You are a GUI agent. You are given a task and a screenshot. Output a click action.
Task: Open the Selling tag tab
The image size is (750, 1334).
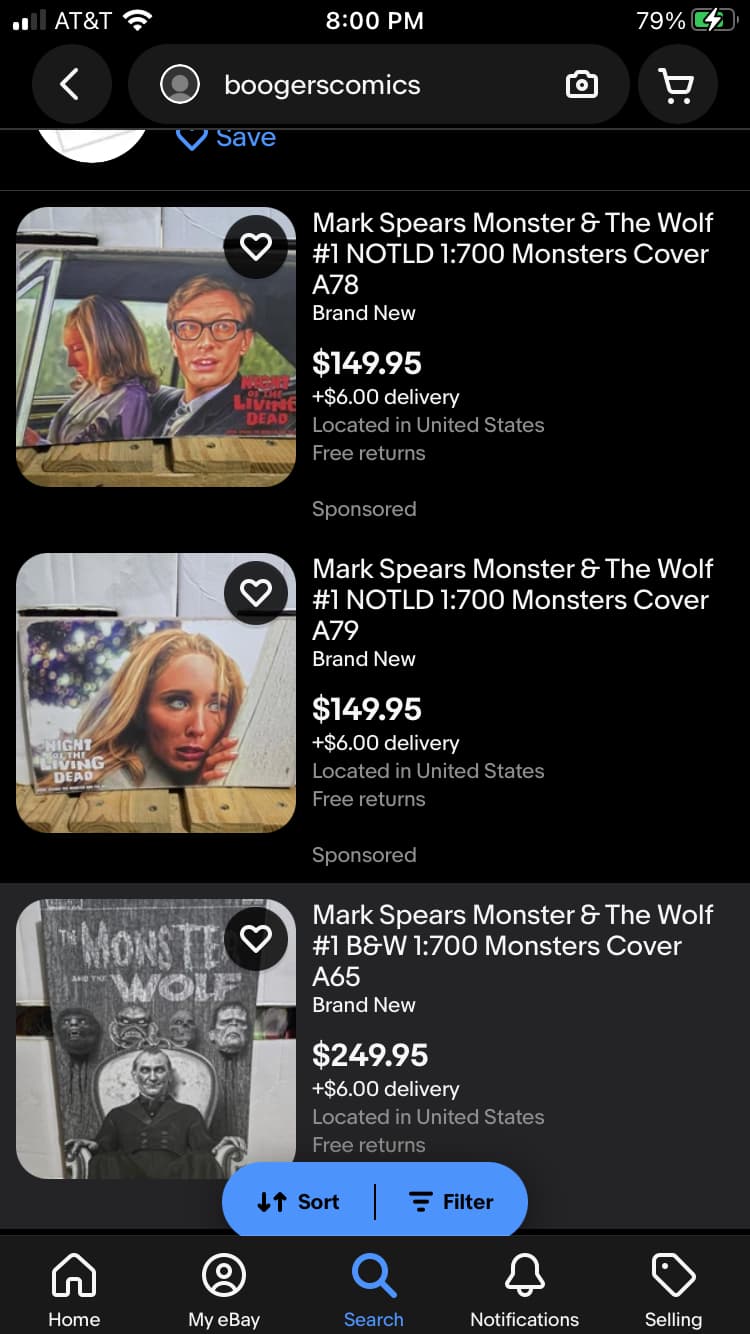673,1290
